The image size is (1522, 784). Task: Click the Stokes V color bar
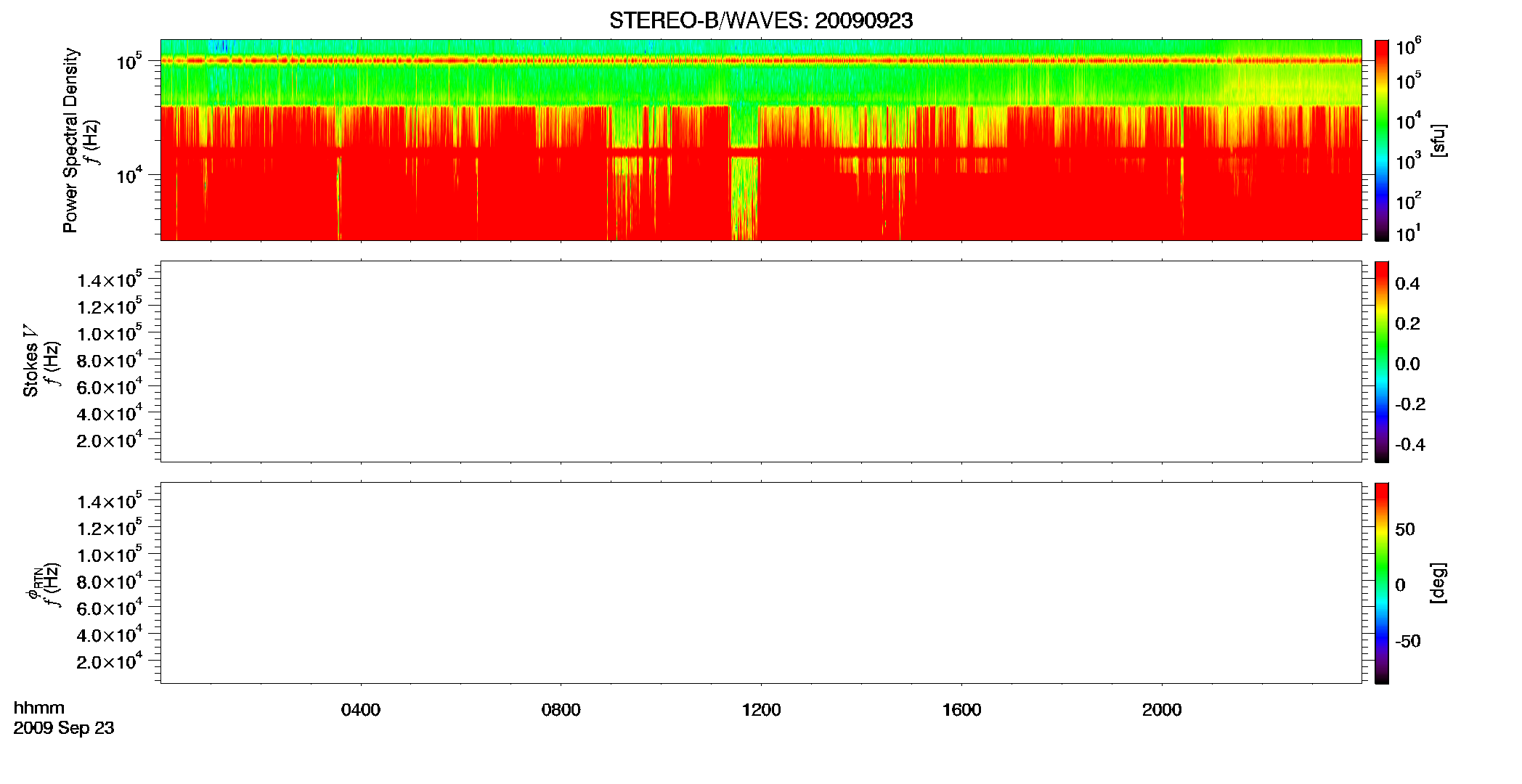coord(1381,362)
